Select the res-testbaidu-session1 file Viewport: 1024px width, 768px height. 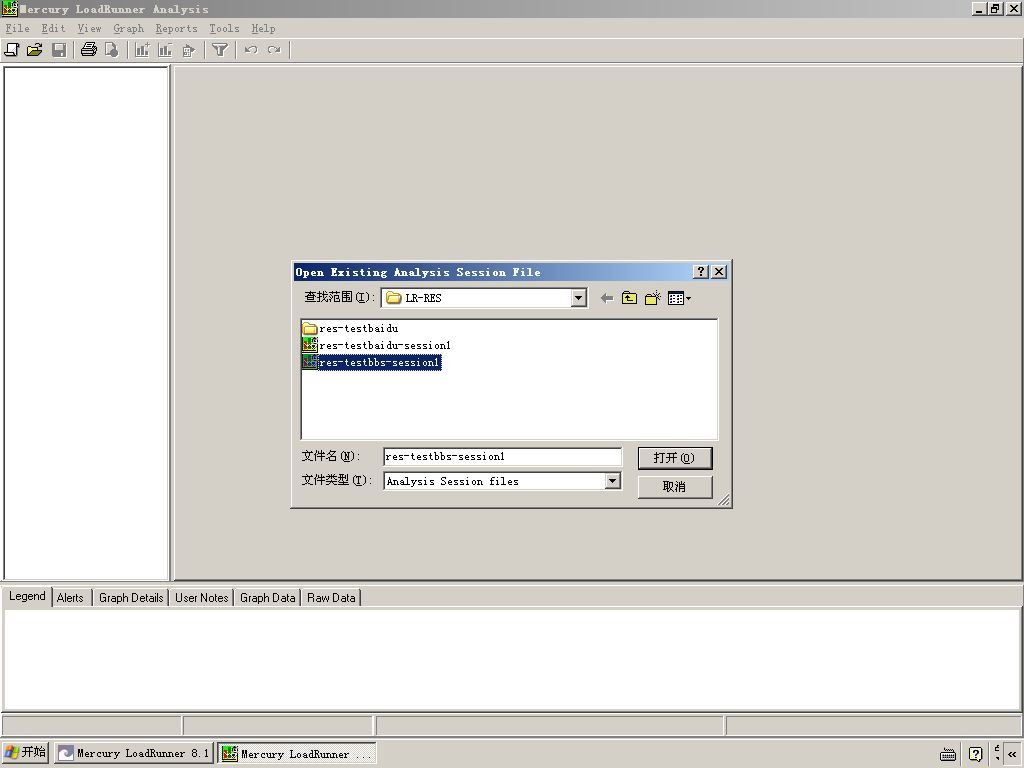click(x=377, y=345)
